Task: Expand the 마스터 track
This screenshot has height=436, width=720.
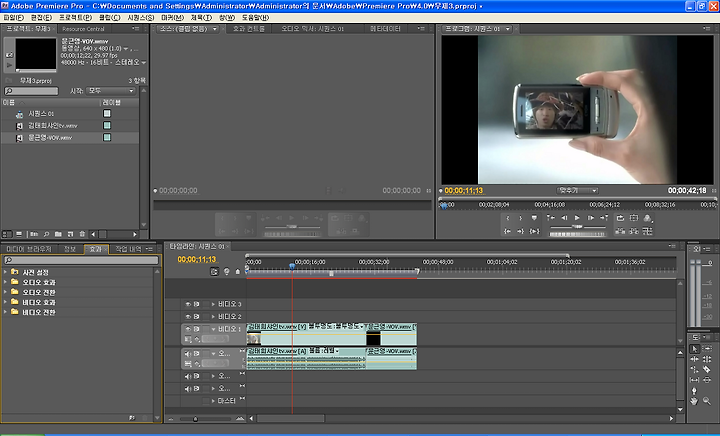Action: (213, 401)
